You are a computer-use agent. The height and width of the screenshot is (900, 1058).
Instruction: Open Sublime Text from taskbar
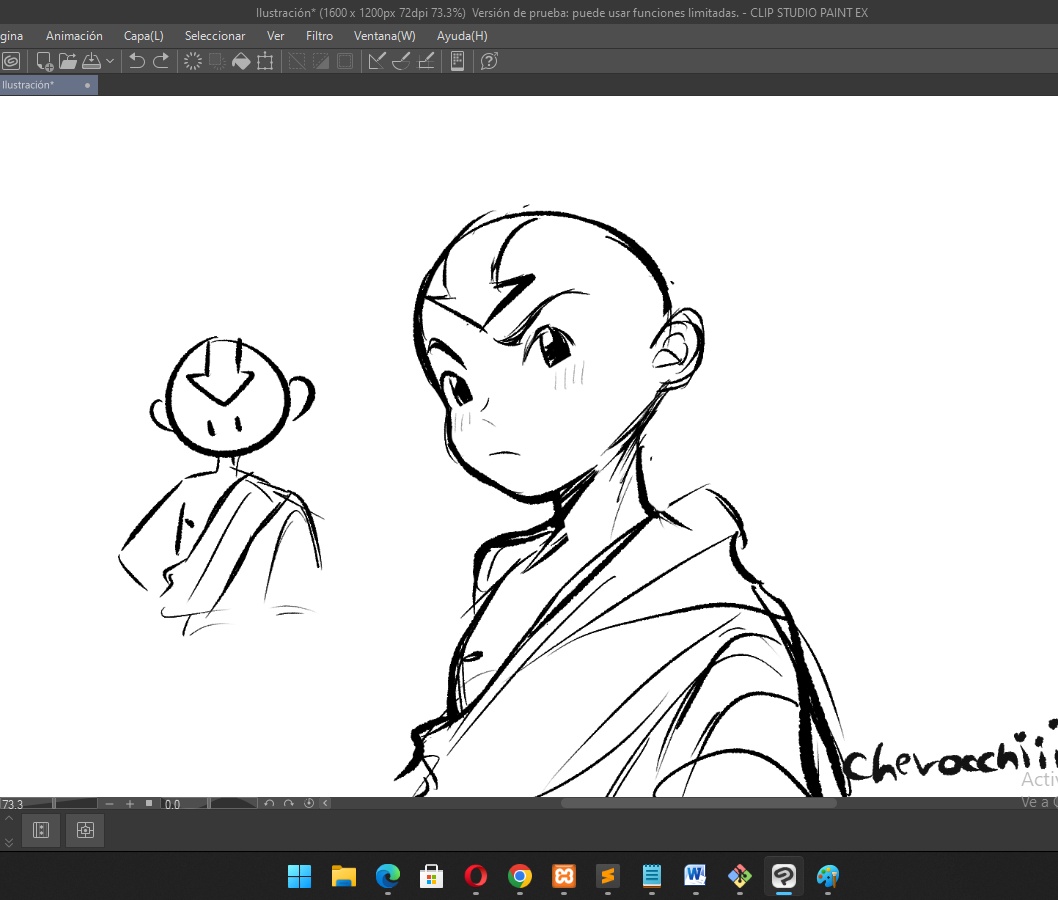[608, 876]
